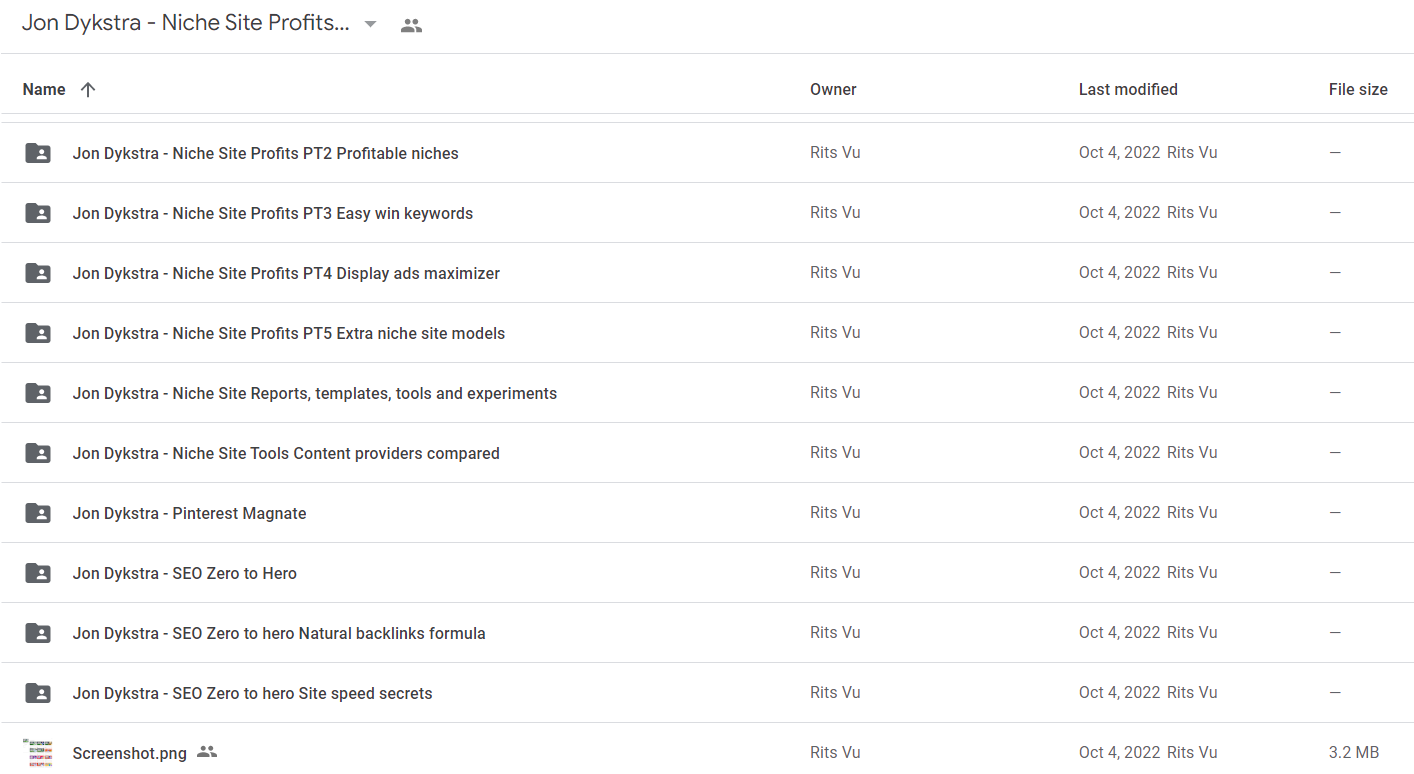Click folder icon for Content providers compared row
1414x774 pixels.
click(x=38, y=453)
